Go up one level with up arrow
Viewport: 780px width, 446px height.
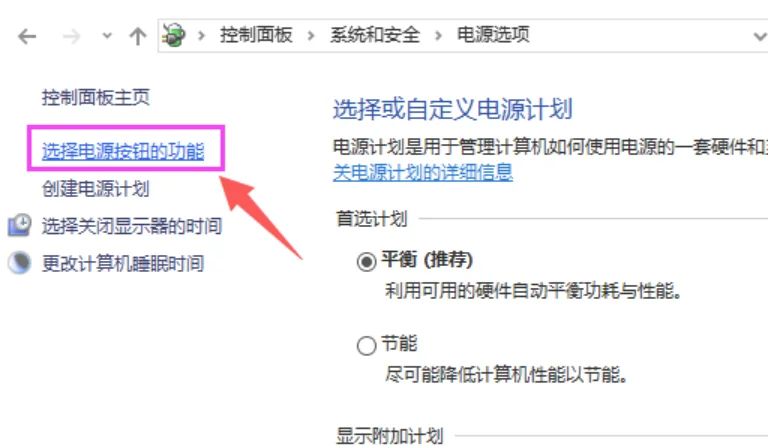(138, 36)
